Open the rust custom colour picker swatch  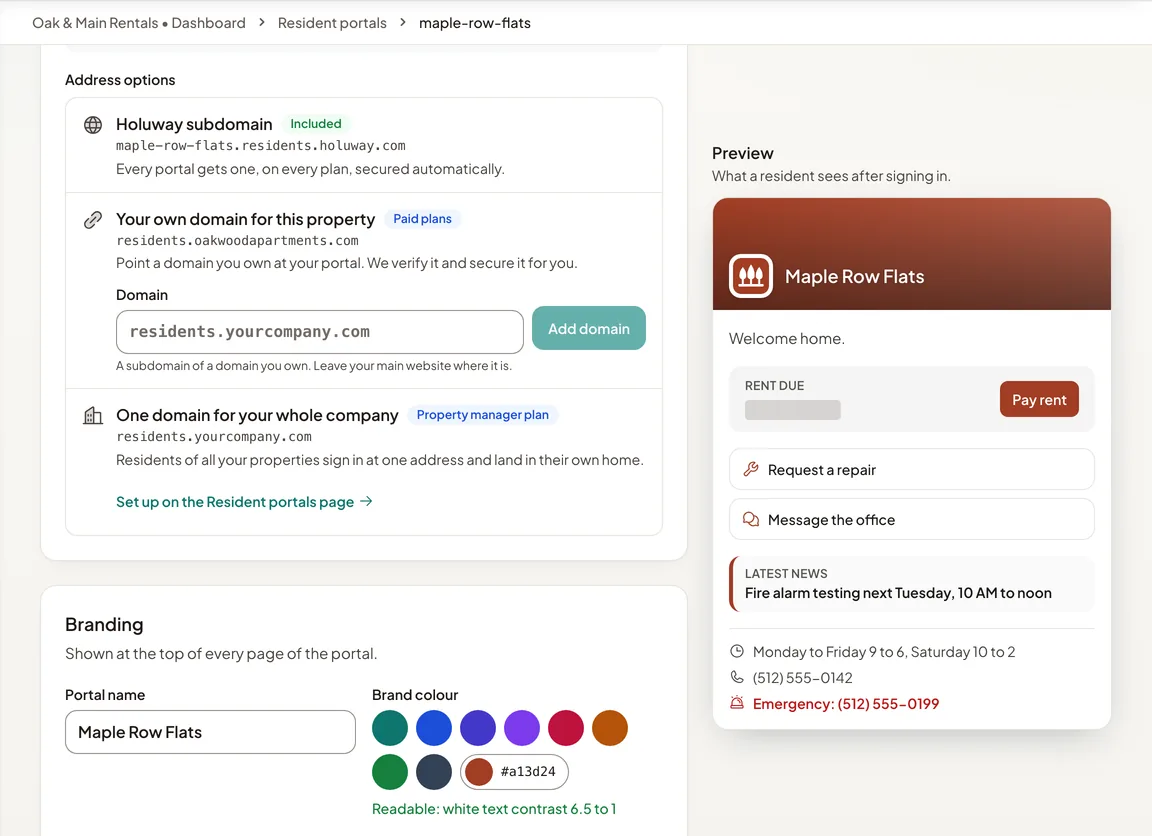click(x=479, y=772)
